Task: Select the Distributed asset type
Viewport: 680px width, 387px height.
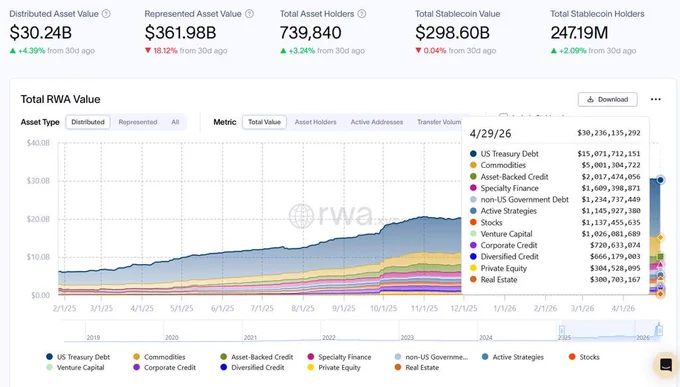Action: [x=88, y=122]
